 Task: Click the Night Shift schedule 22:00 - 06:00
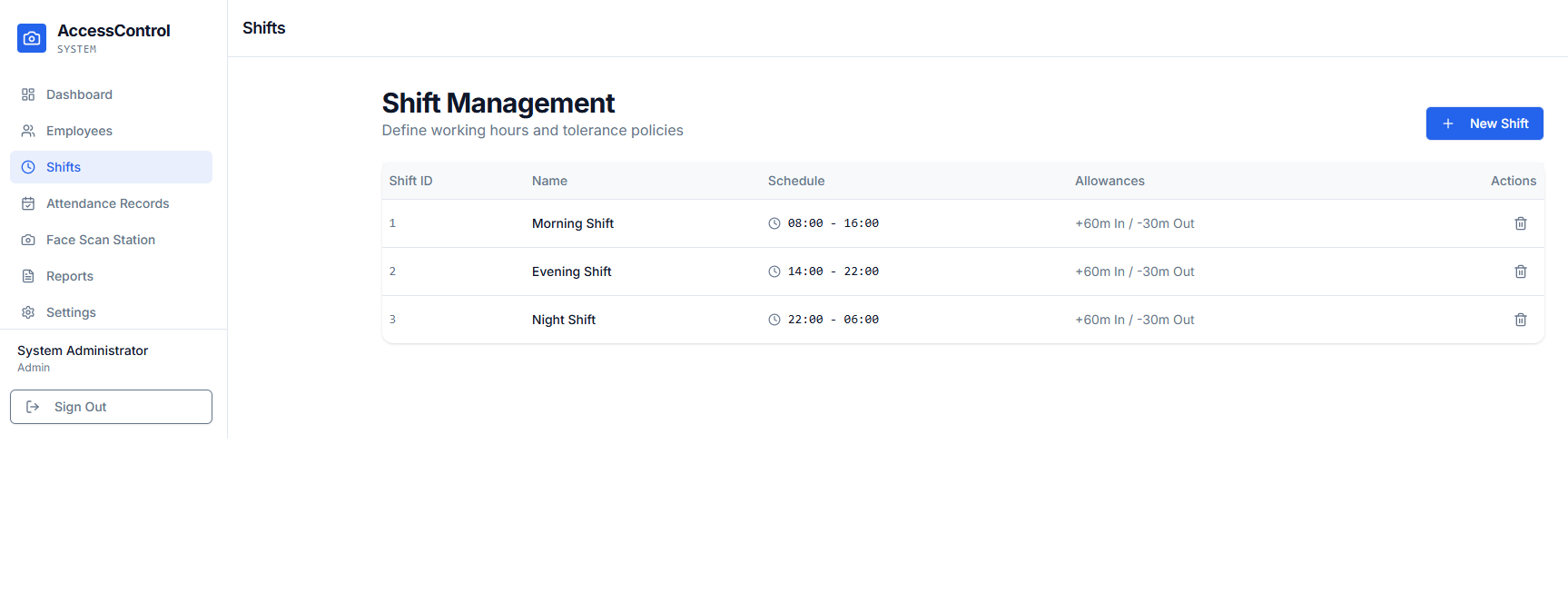832,320
